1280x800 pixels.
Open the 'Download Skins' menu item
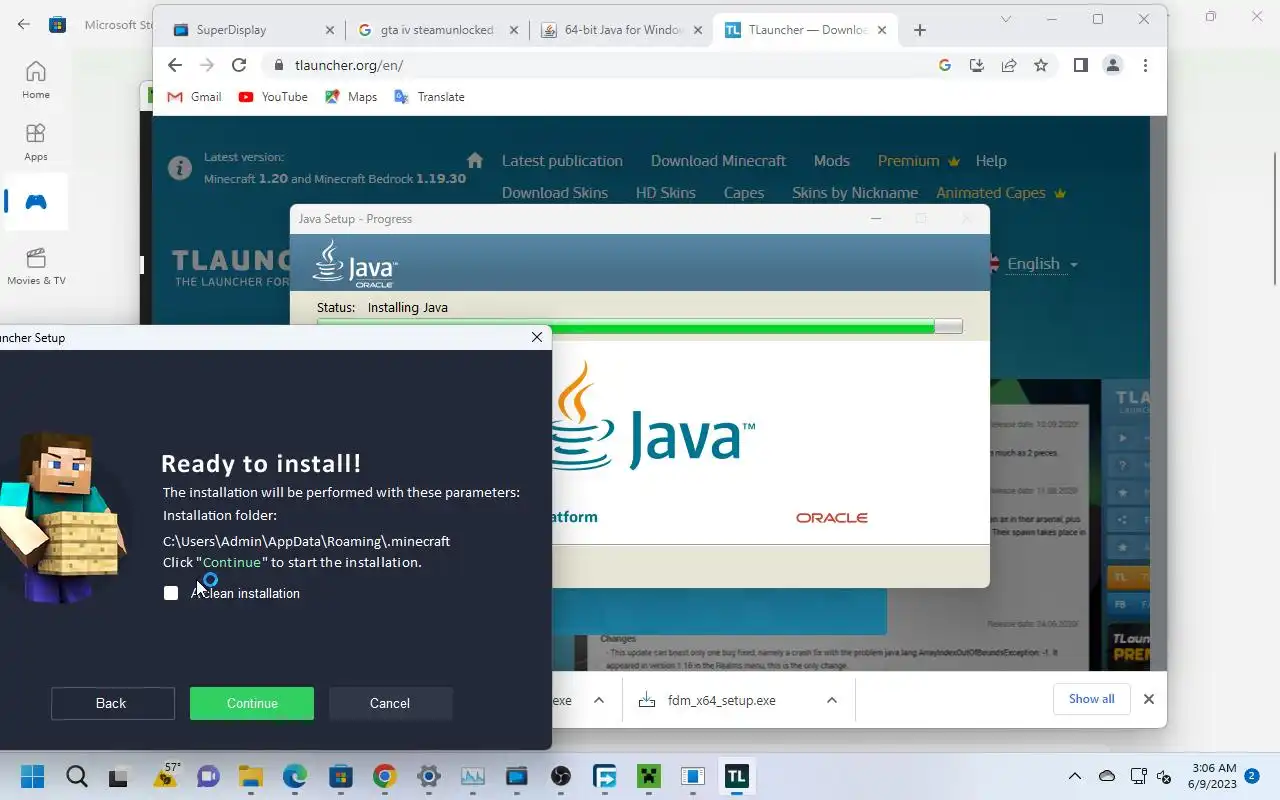[555, 193]
